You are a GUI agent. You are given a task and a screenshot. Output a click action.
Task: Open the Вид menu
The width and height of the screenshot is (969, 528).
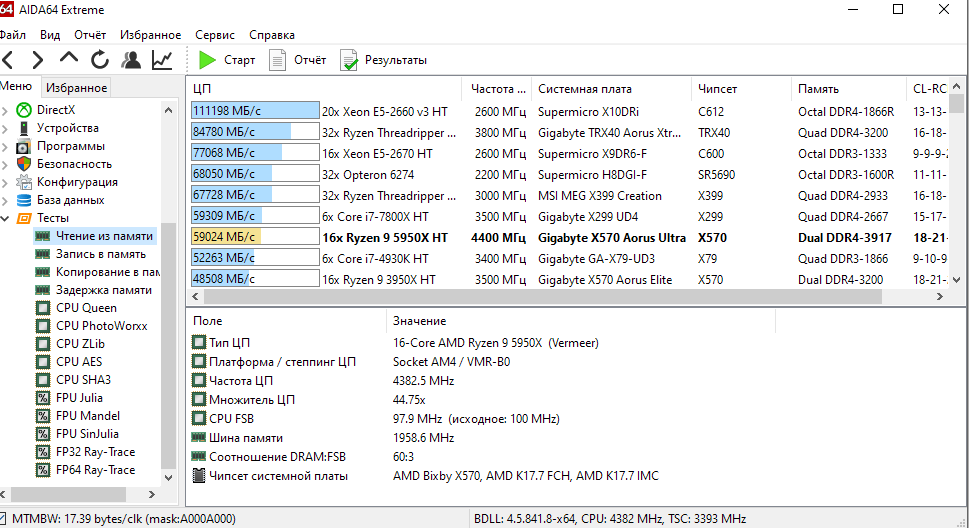[50, 35]
